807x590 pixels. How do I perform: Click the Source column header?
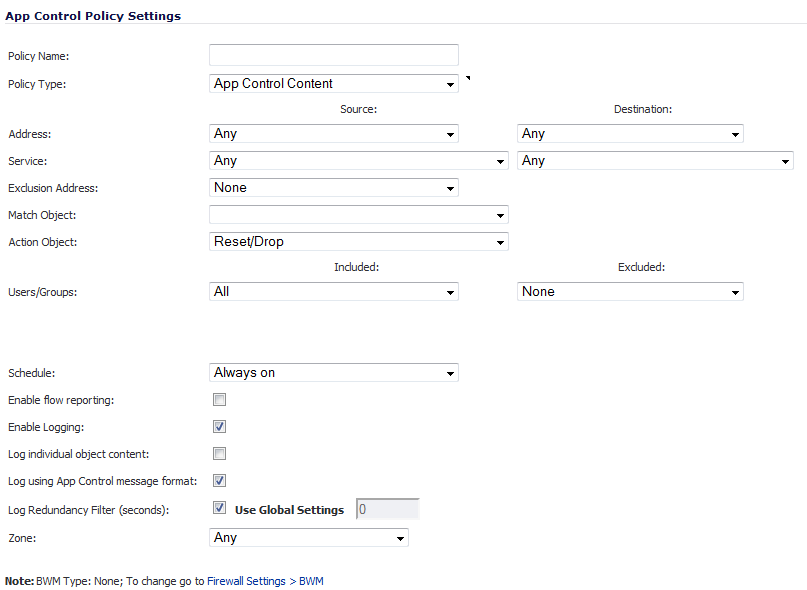[359, 109]
